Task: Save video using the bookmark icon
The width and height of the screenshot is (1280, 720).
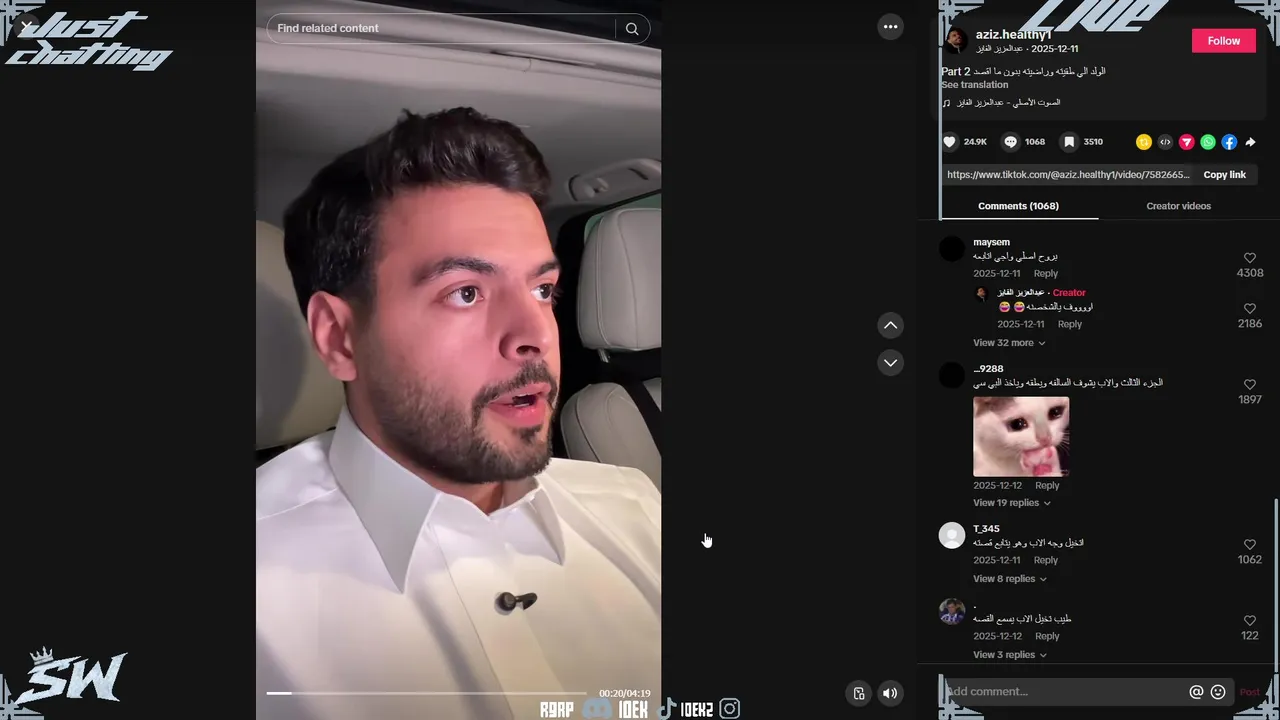Action: 1069,142
